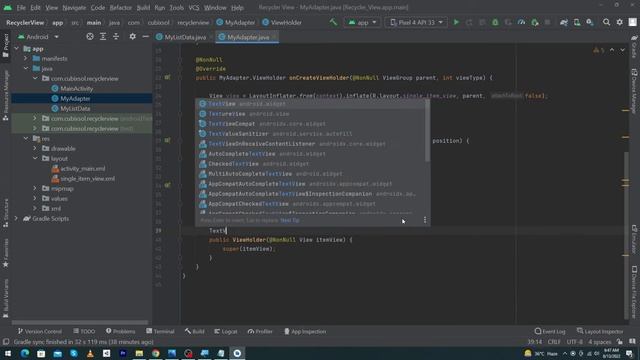Open Device Manager toolbar icon
Image resolution: width=640 pixels, height=360 pixels.
(x=577, y=22)
